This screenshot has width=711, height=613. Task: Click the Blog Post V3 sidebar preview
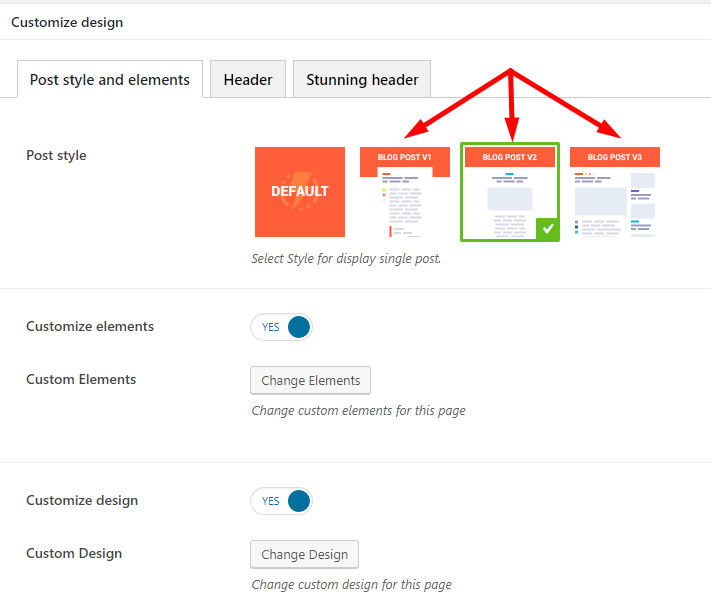click(x=643, y=204)
